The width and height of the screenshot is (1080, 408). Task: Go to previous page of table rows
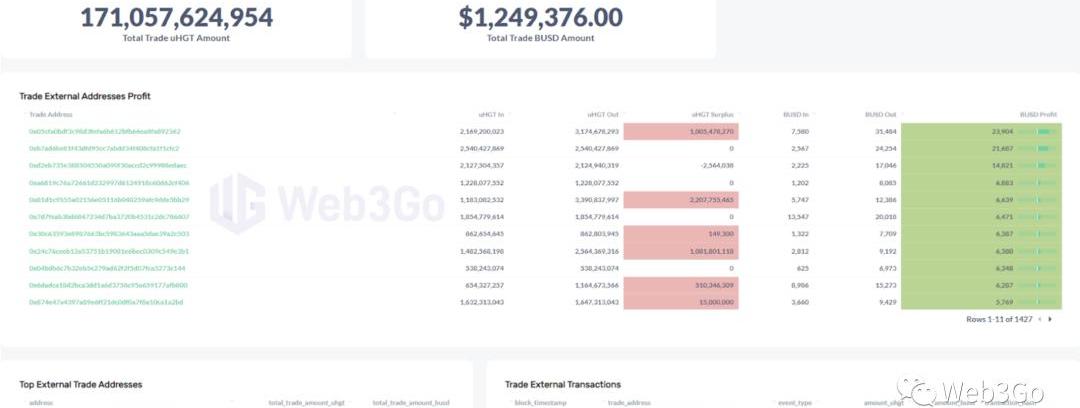click(1038, 319)
